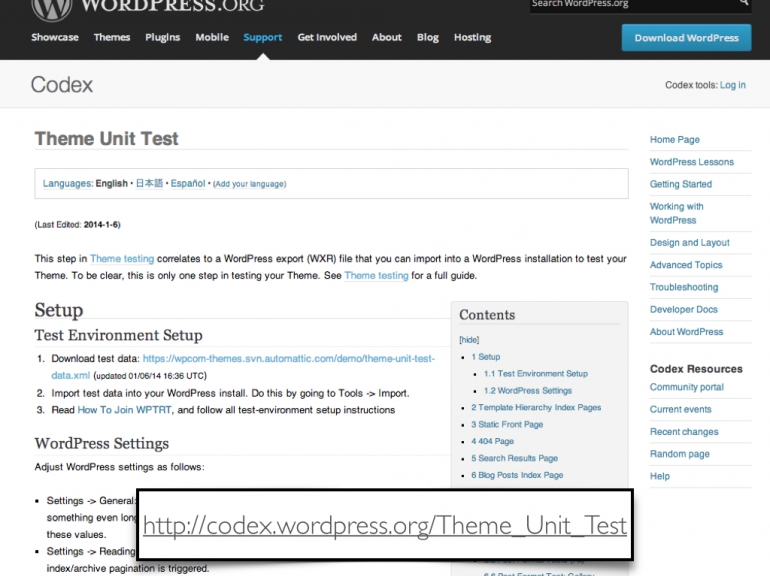Open the Showcase menu item
Viewport: 770px width, 576px height.
[55, 37]
